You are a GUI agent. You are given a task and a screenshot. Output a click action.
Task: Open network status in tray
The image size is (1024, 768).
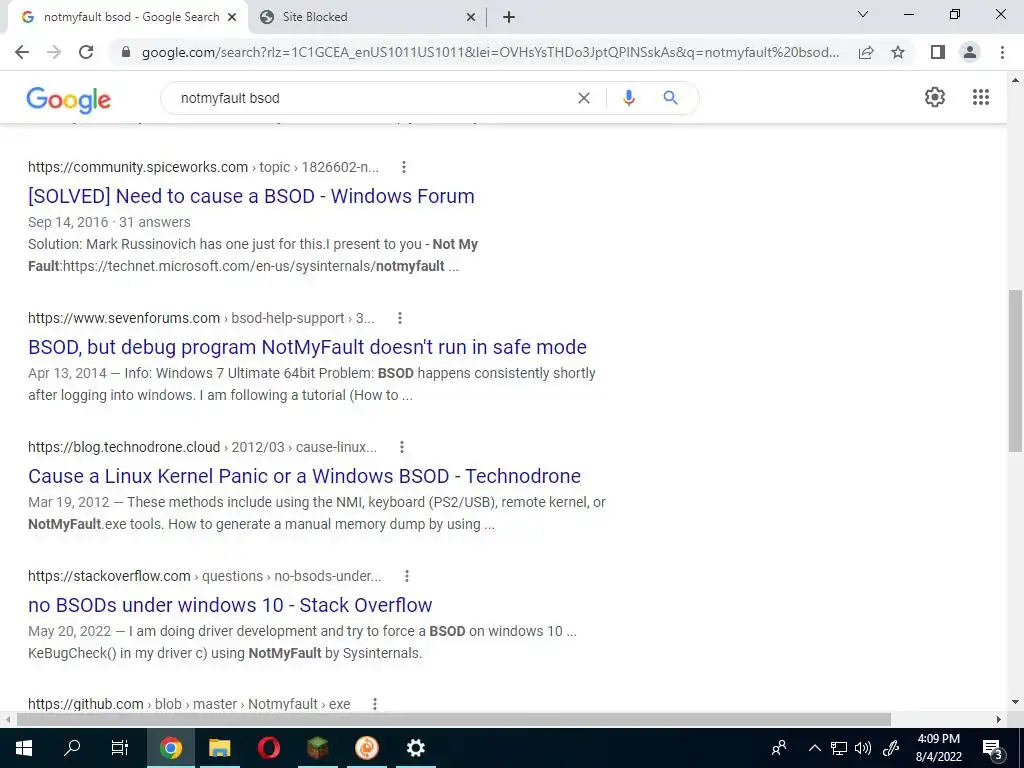[x=839, y=748]
